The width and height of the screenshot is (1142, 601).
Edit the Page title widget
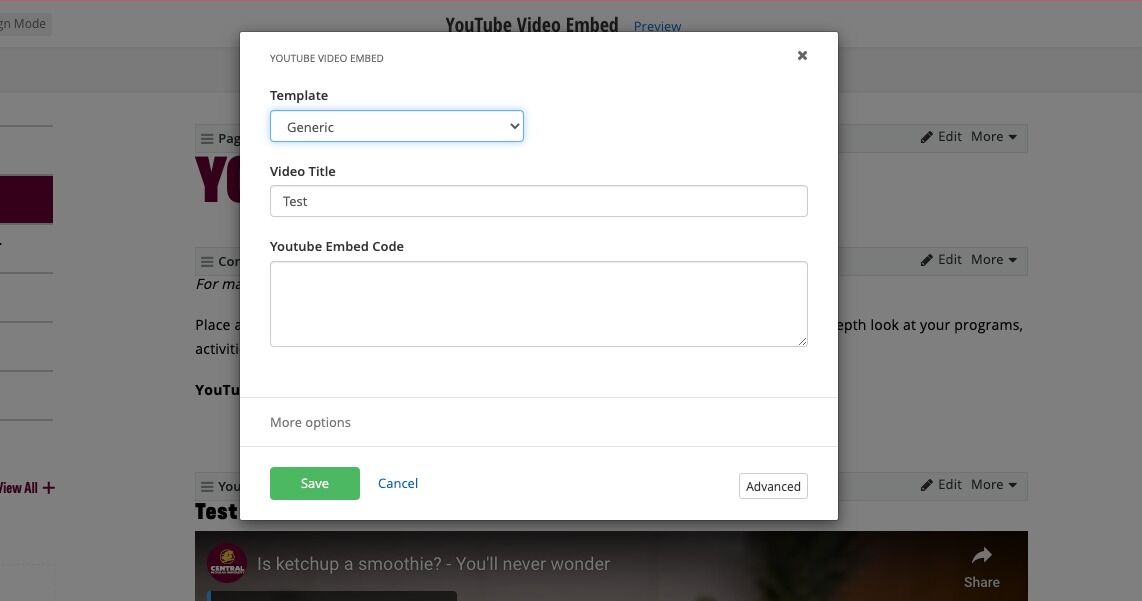[941, 137]
